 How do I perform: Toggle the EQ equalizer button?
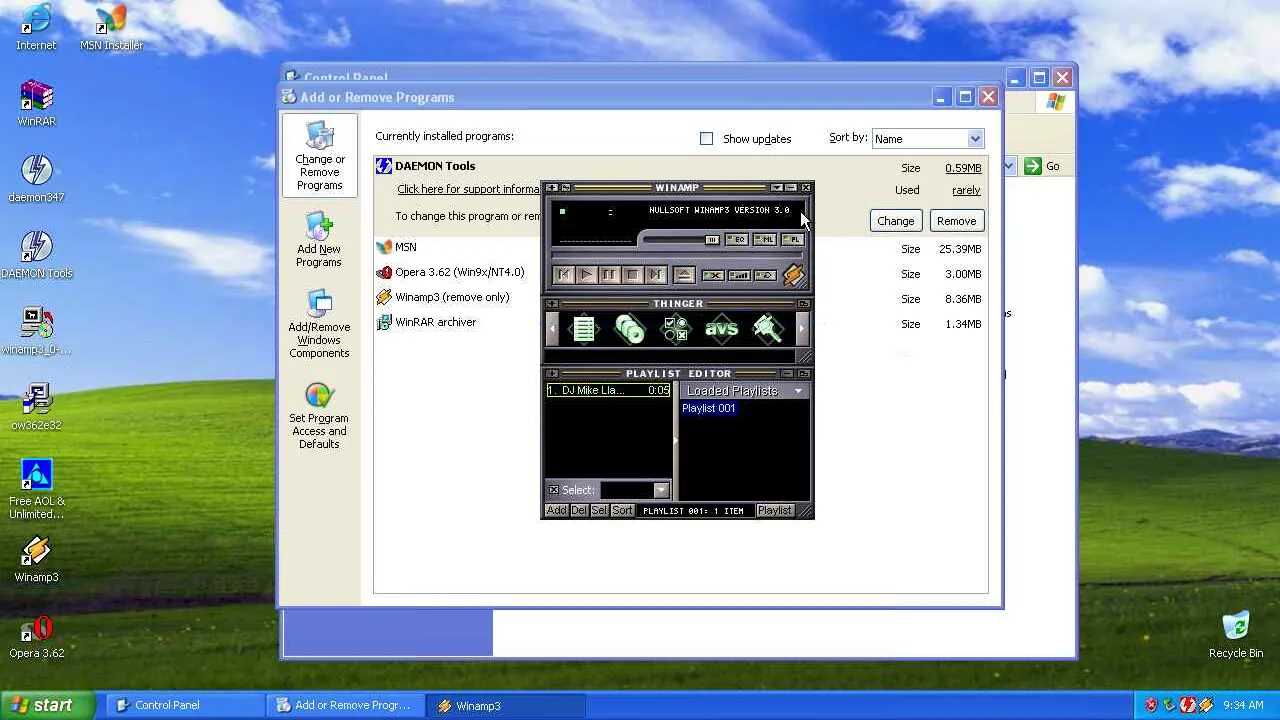(x=736, y=240)
